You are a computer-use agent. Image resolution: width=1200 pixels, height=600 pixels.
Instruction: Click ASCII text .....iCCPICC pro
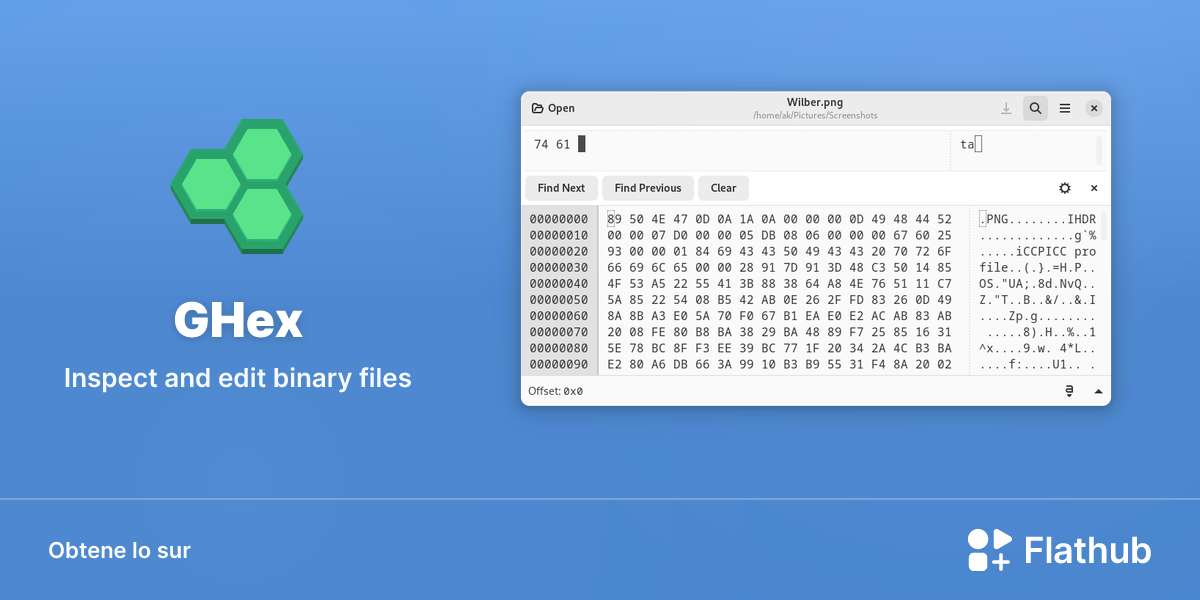1038,252
